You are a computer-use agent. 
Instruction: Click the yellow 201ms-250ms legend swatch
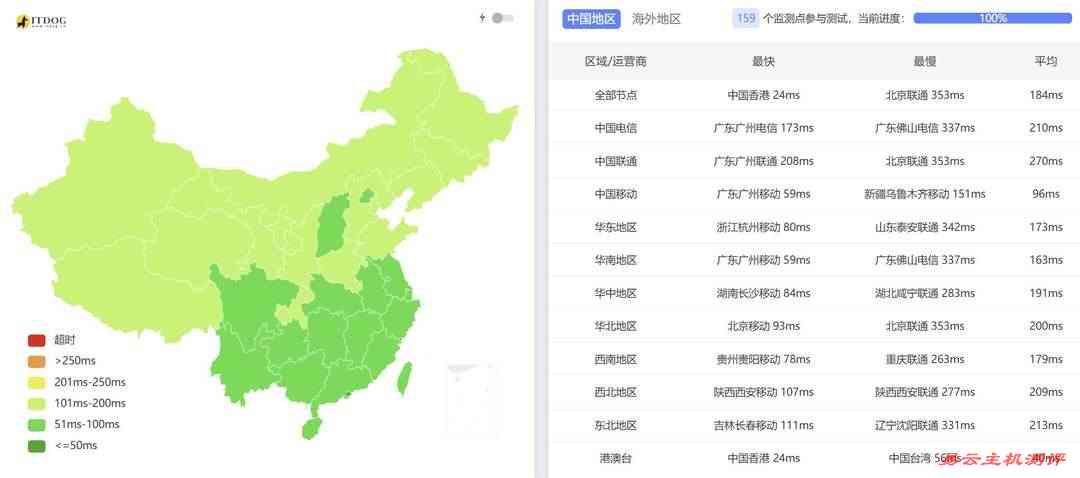point(37,382)
